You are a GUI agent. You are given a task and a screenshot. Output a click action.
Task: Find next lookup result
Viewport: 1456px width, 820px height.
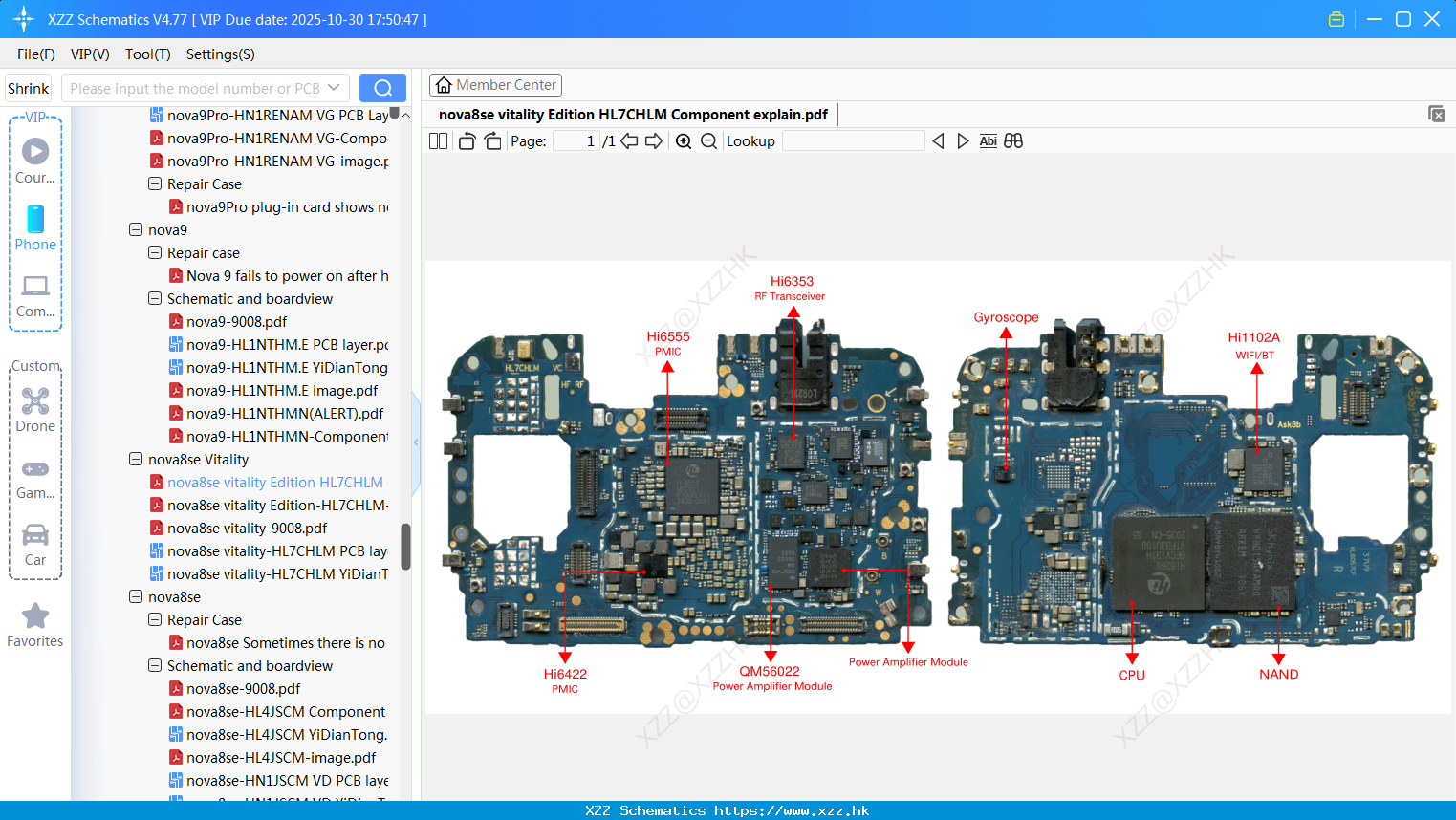pos(963,141)
